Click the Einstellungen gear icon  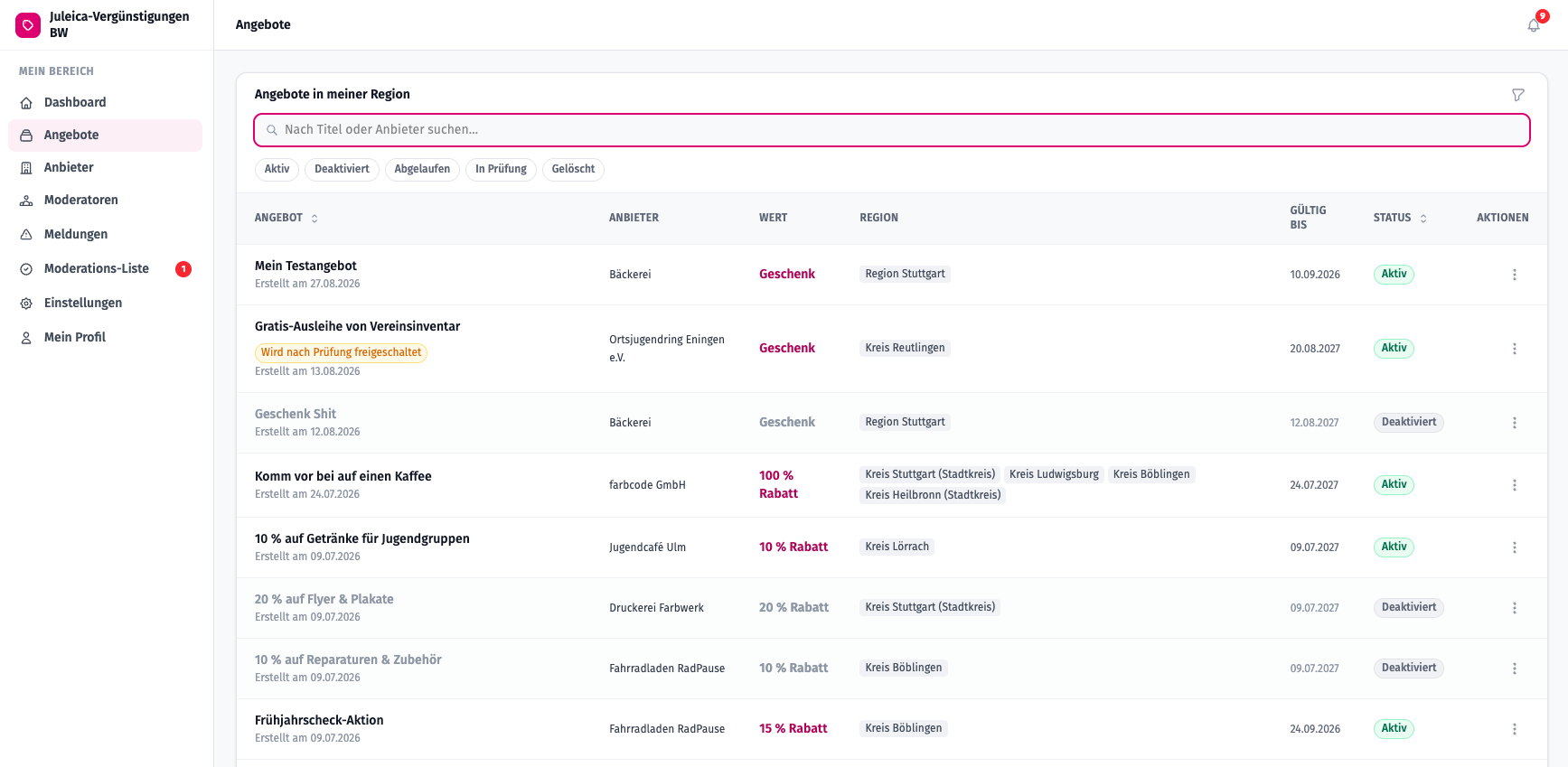click(x=26, y=304)
